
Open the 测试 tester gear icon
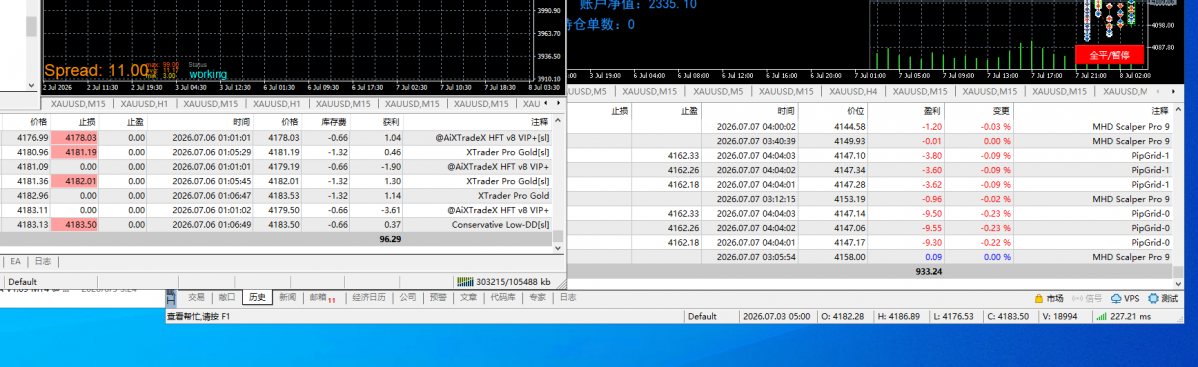click(x=1164, y=298)
